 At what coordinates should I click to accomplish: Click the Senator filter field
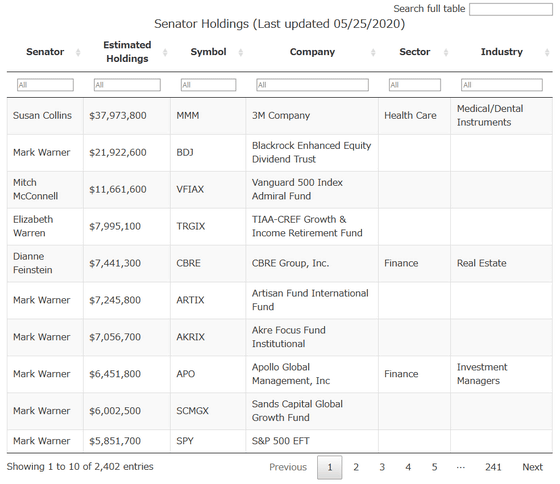tap(45, 85)
